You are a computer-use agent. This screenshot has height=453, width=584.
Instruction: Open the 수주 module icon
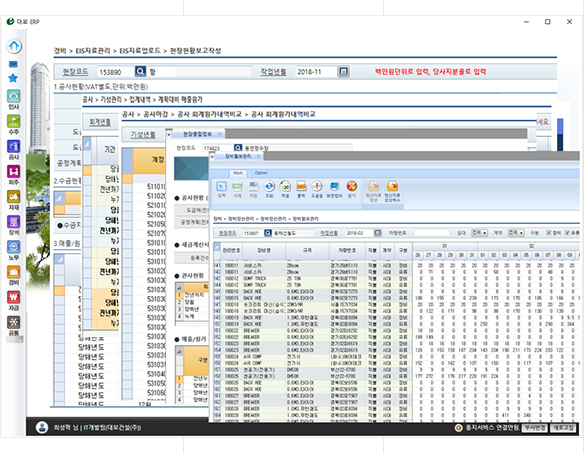[x=13, y=121]
